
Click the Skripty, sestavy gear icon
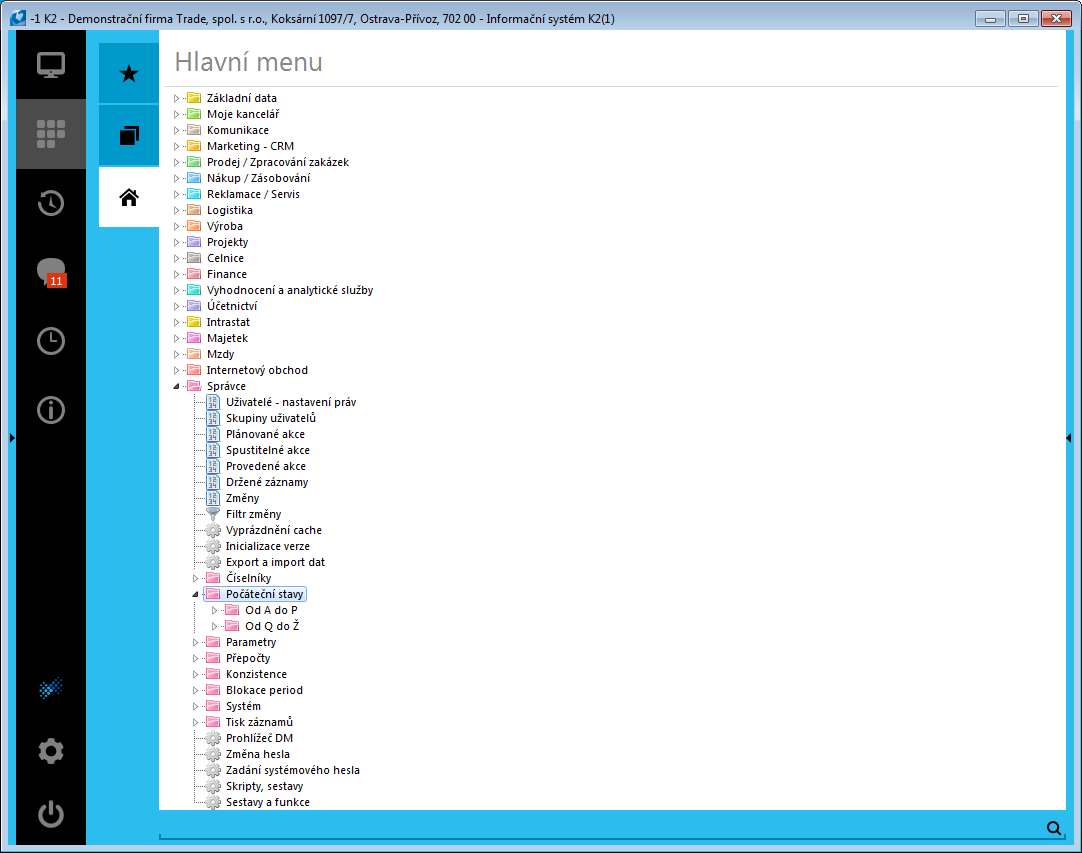point(213,786)
